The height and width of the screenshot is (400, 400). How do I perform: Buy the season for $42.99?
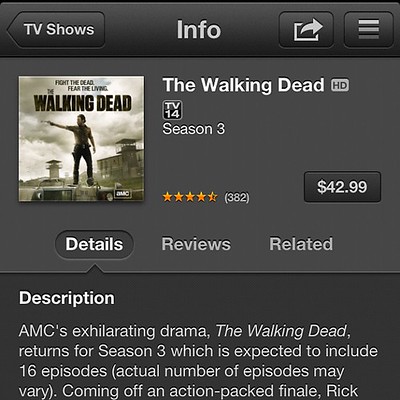point(342,187)
